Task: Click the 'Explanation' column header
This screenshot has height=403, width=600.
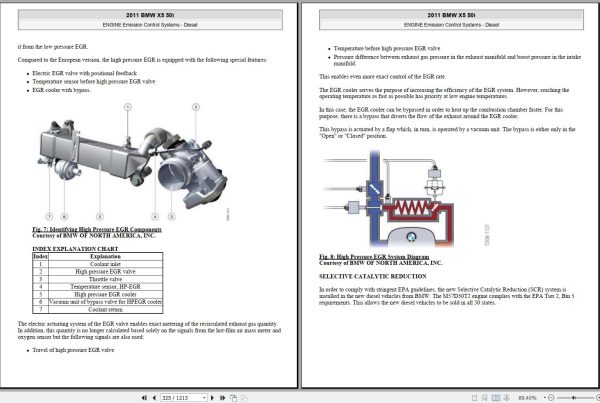Action: (105, 256)
